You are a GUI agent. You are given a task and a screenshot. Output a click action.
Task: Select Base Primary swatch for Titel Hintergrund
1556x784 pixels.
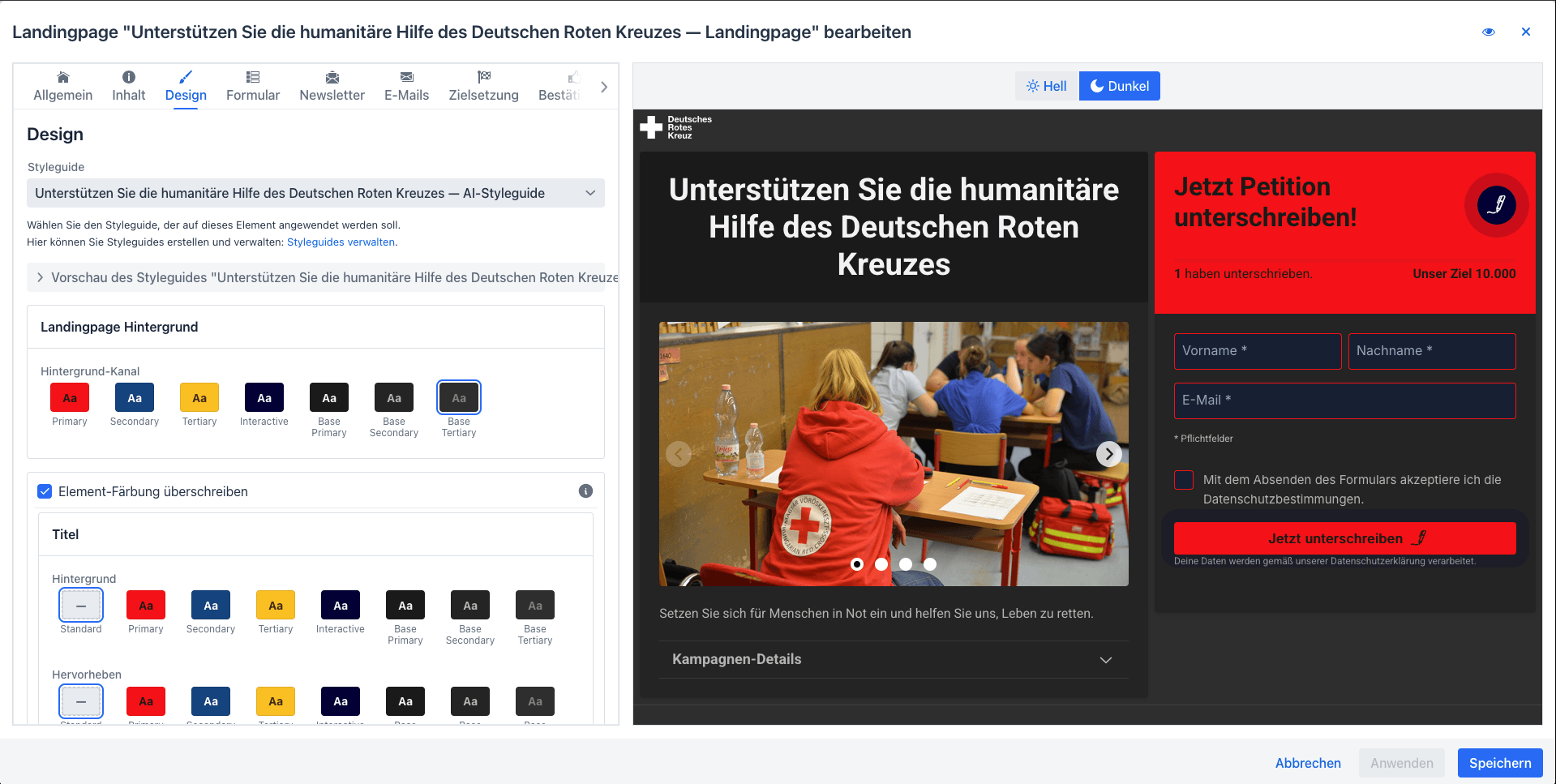[x=405, y=606]
